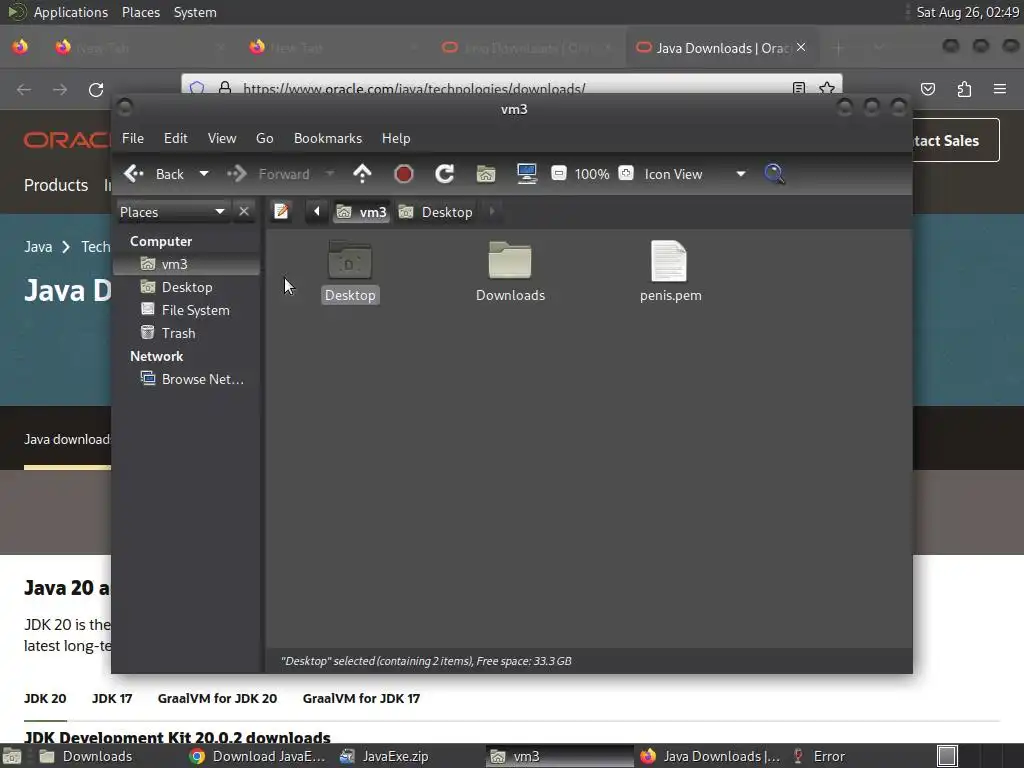Screen dimensions: 1024x768
Task: Reload the Oracle page in Firefox
Action: click(96, 89)
